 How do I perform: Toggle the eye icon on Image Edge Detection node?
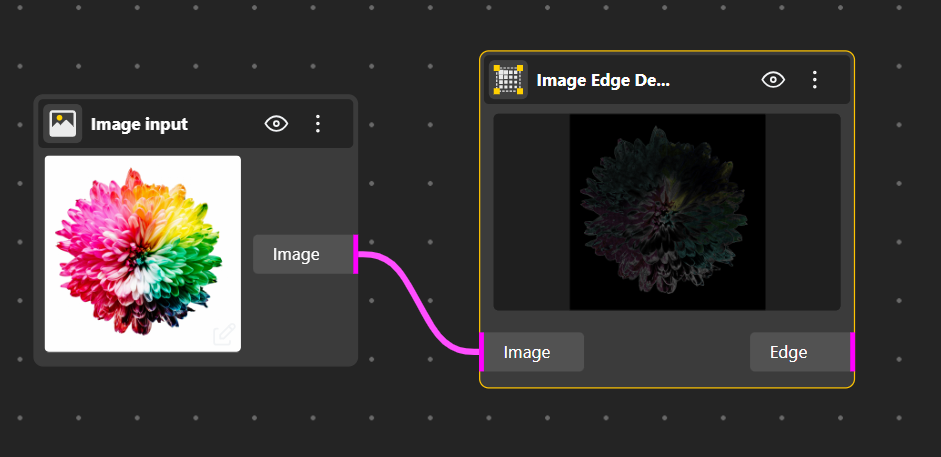[773, 80]
